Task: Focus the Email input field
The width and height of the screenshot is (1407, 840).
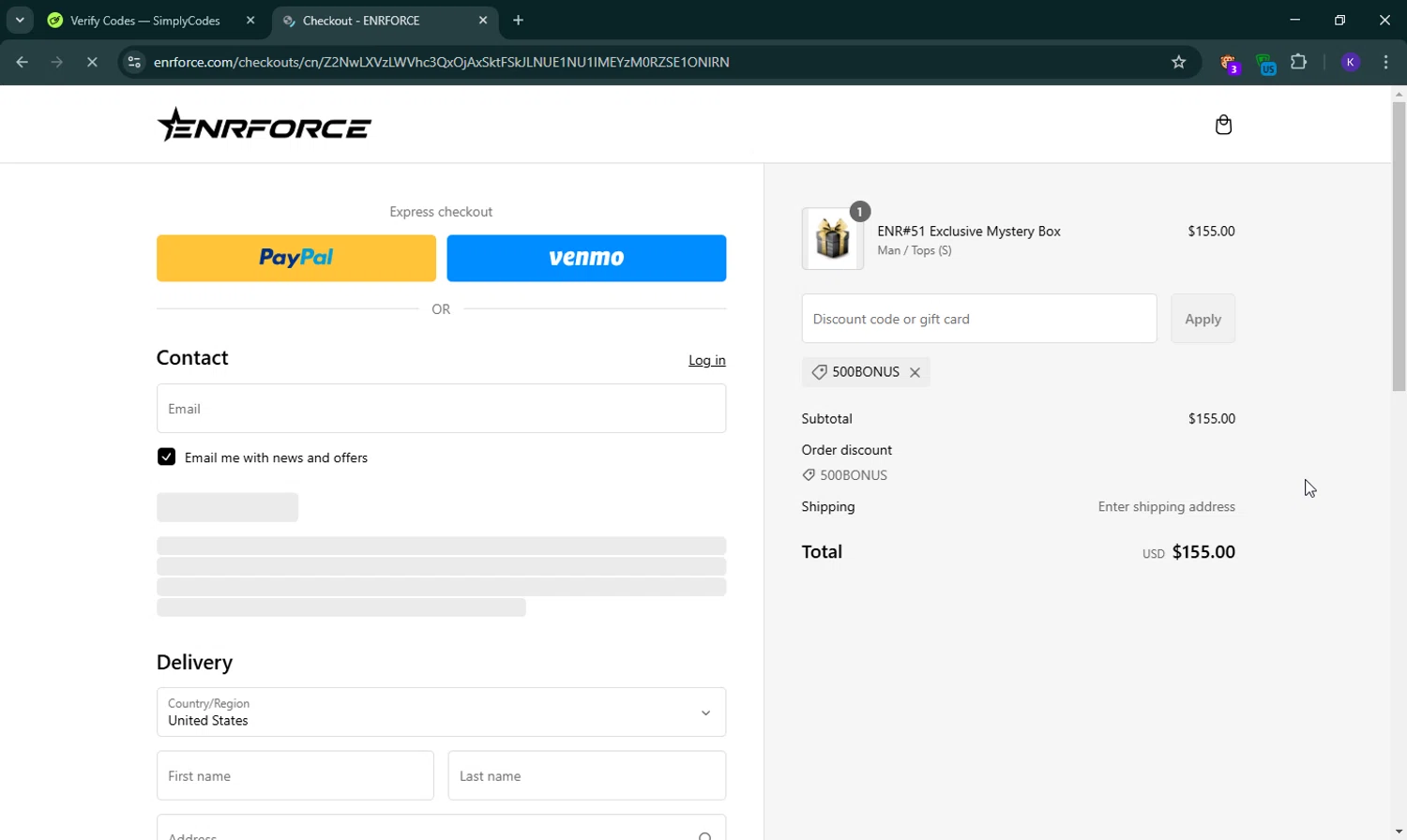Action: 441,409
